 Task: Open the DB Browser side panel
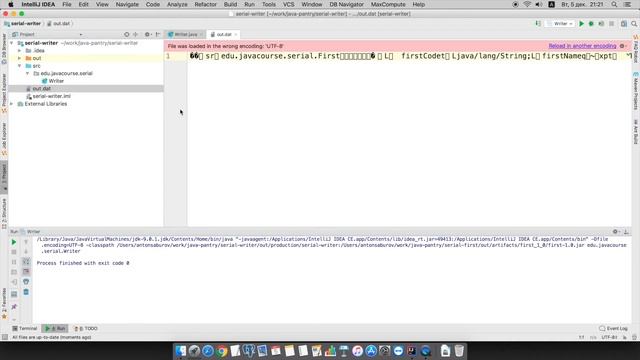4,49
